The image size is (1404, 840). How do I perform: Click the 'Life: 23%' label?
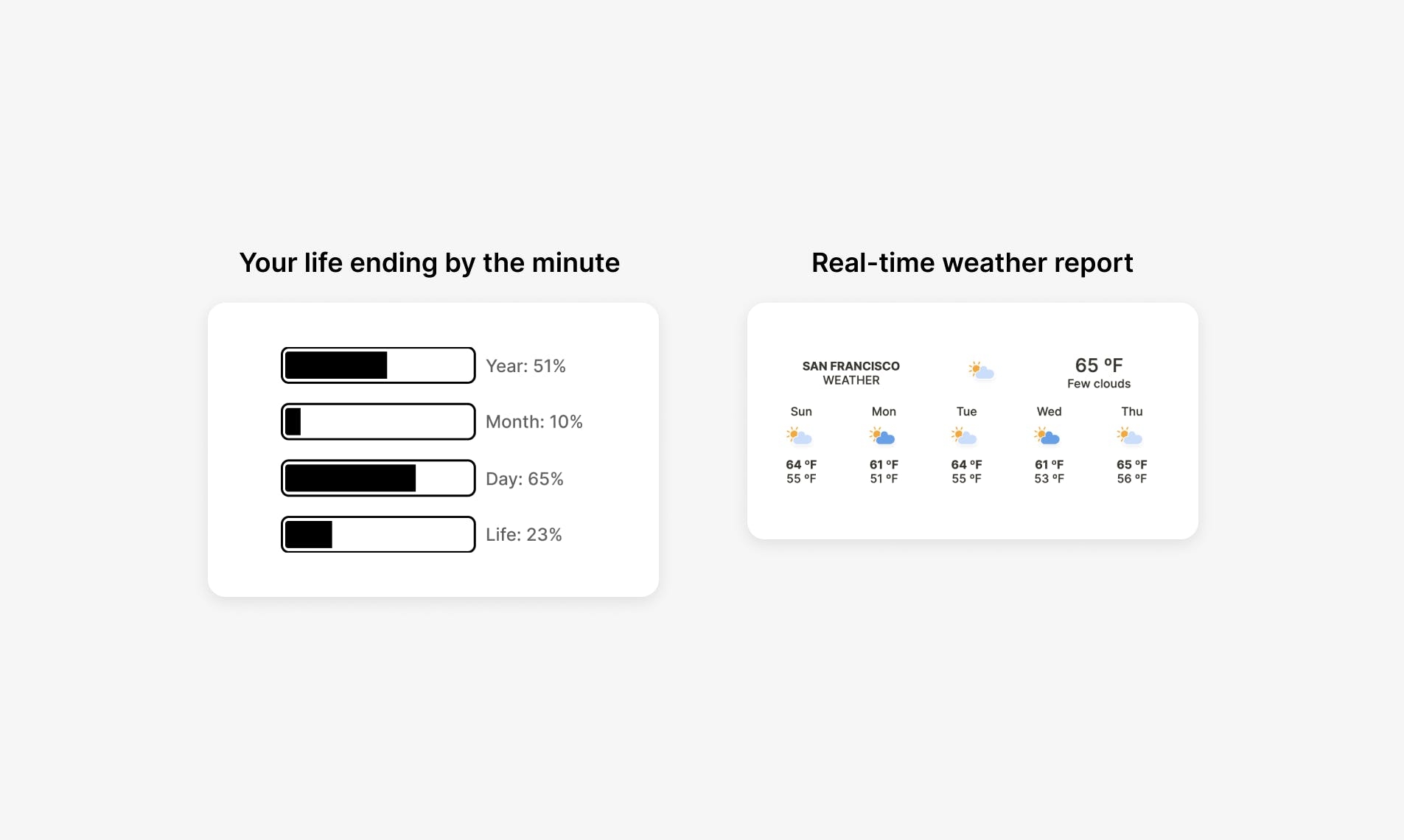click(524, 535)
